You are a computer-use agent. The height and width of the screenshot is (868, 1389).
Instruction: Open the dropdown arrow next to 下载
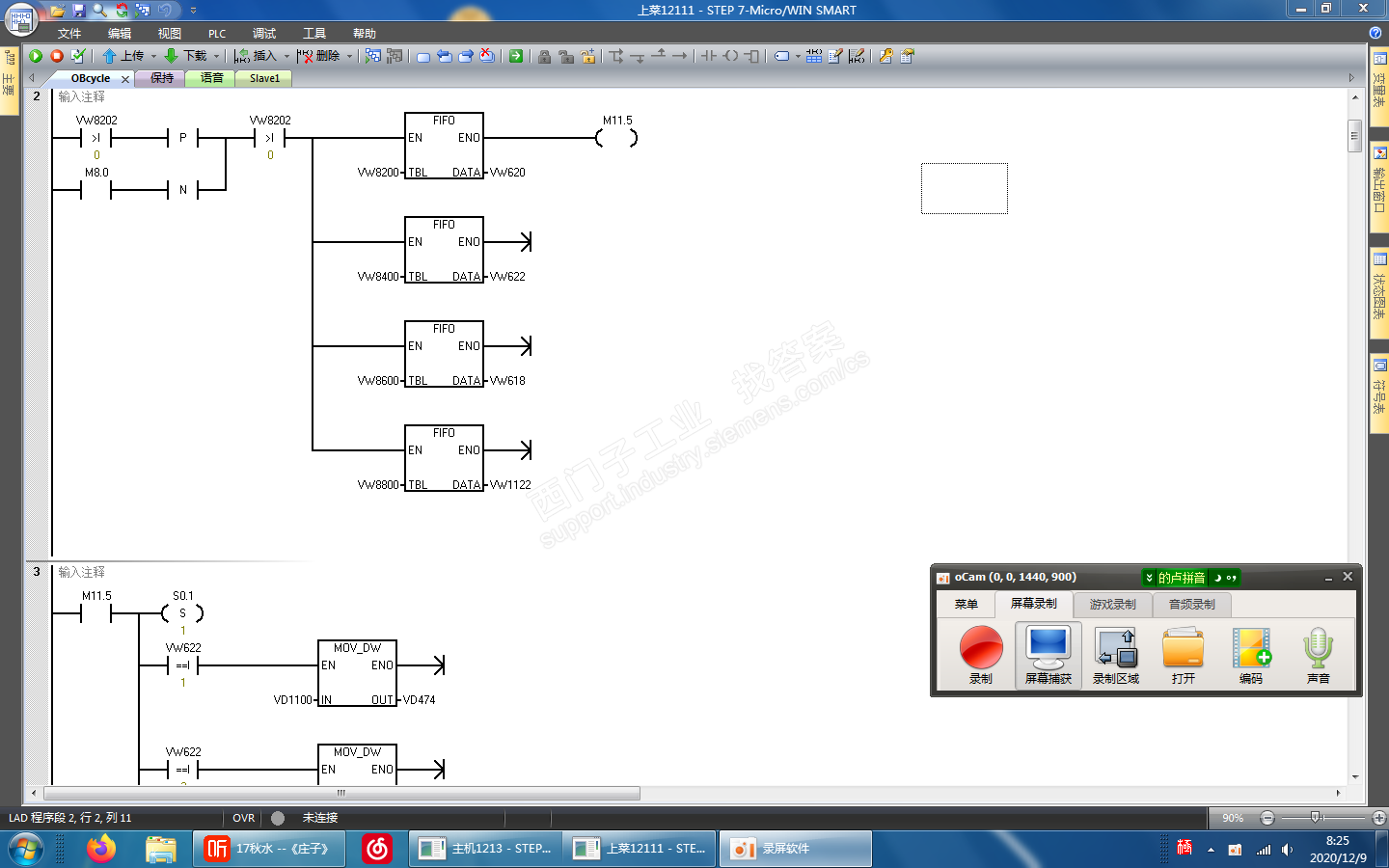point(216,56)
